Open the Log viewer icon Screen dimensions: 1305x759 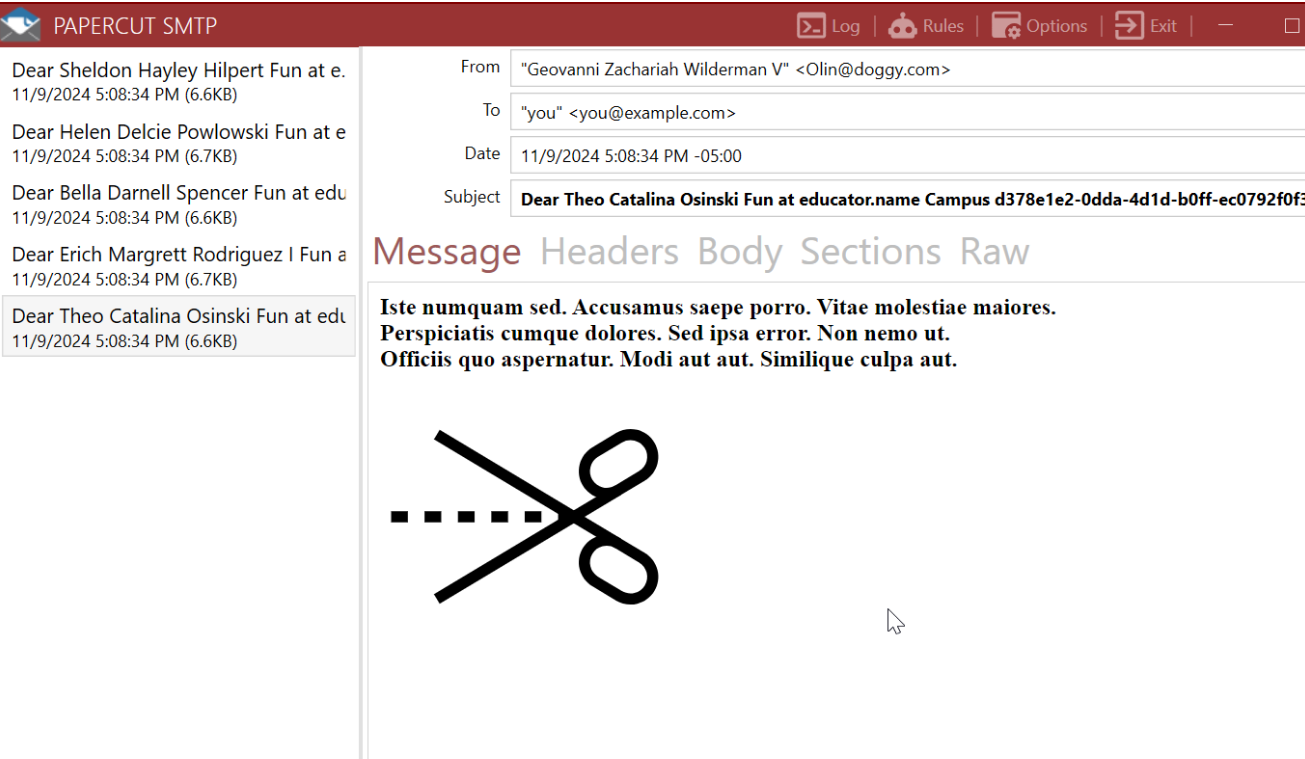812,25
